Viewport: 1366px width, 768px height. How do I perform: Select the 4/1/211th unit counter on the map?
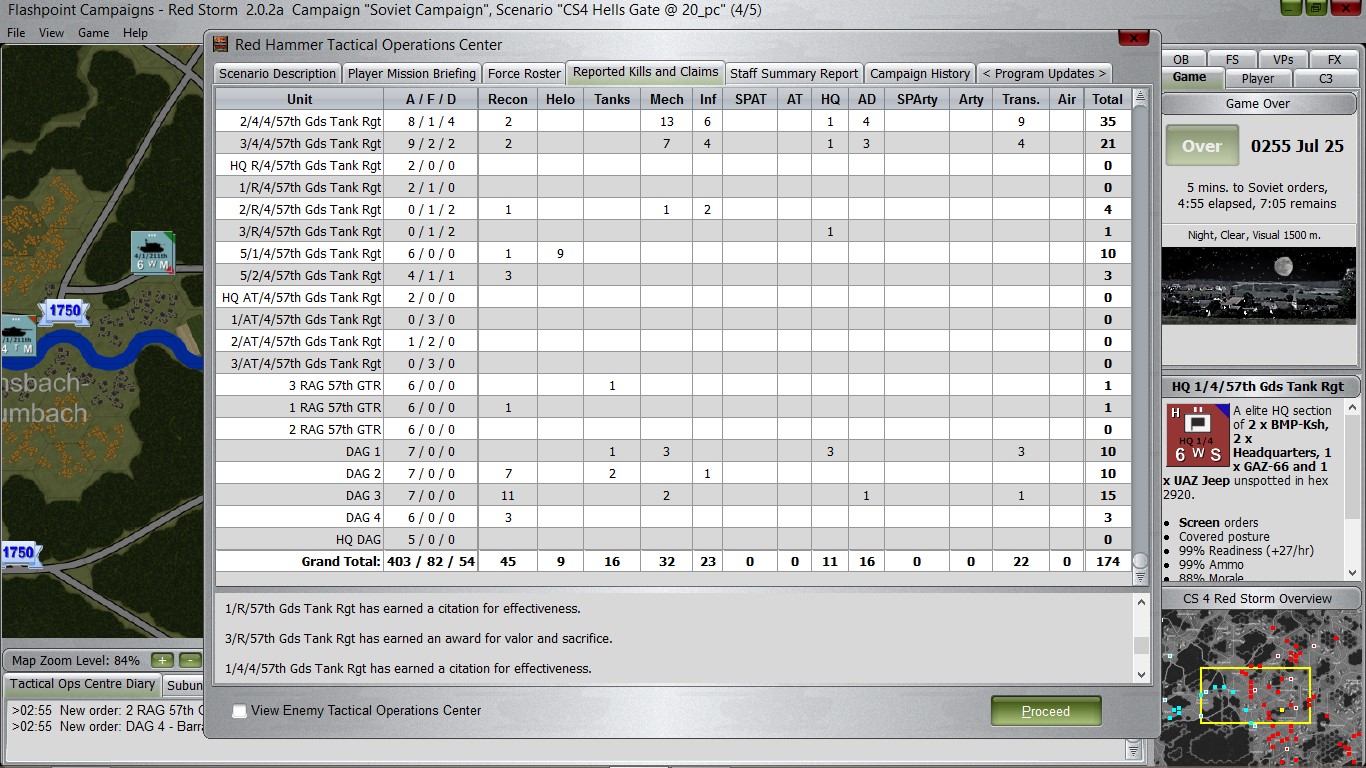(x=153, y=252)
